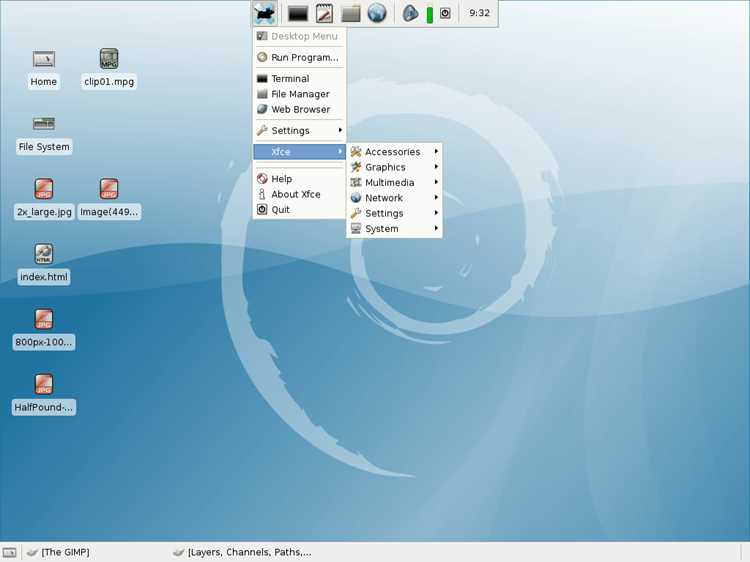Click the Xfce mouse menu panel icon
The width and height of the screenshot is (750, 562).
pyautogui.click(x=265, y=13)
